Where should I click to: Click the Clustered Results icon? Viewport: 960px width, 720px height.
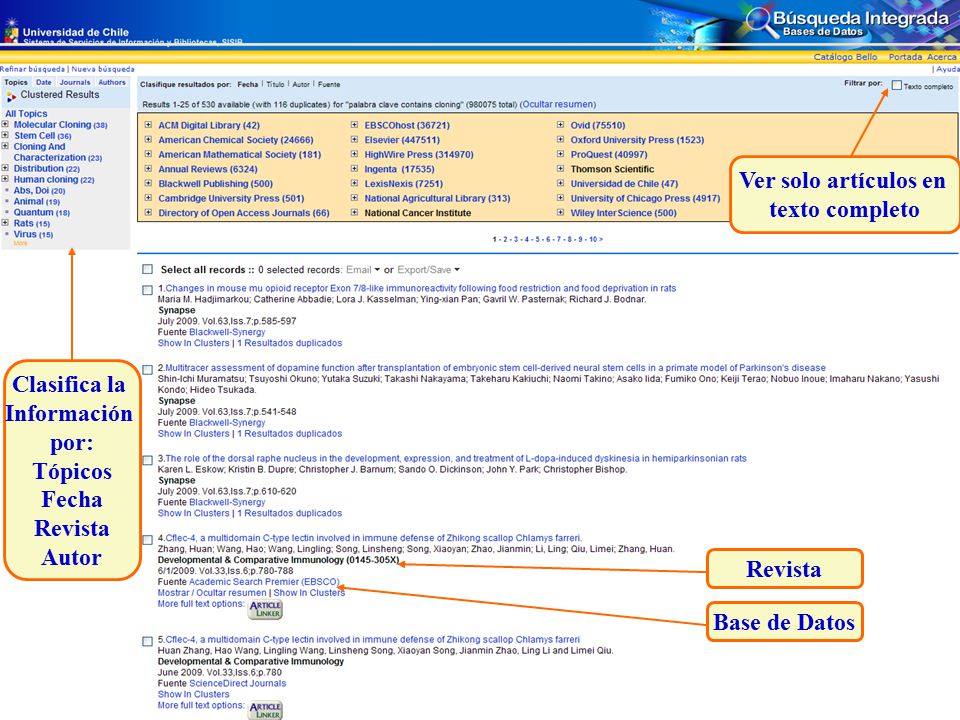[x=11, y=96]
